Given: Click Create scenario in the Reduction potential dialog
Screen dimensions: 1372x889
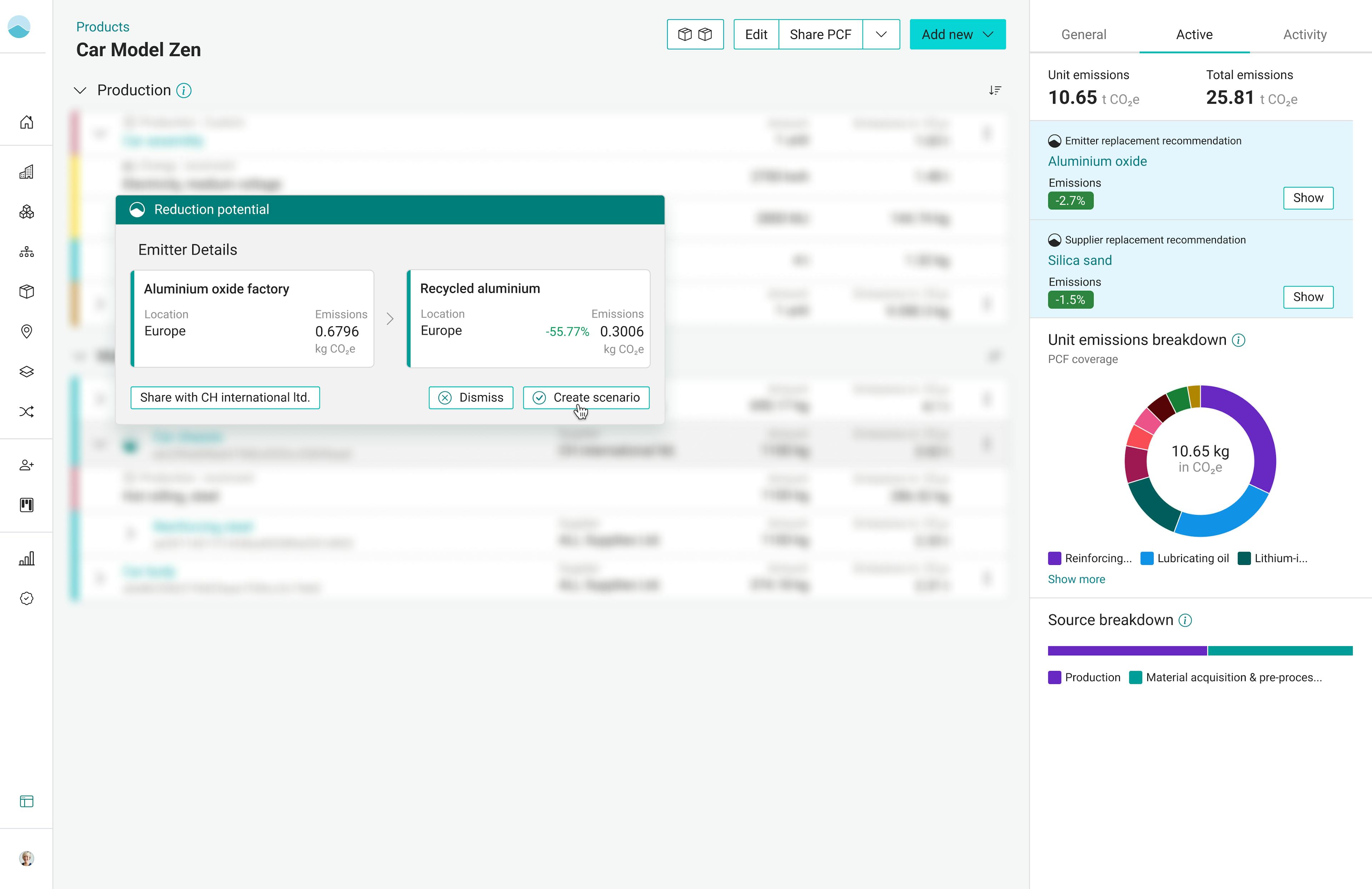Looking at the screenshot, I should tap(585, 397).
